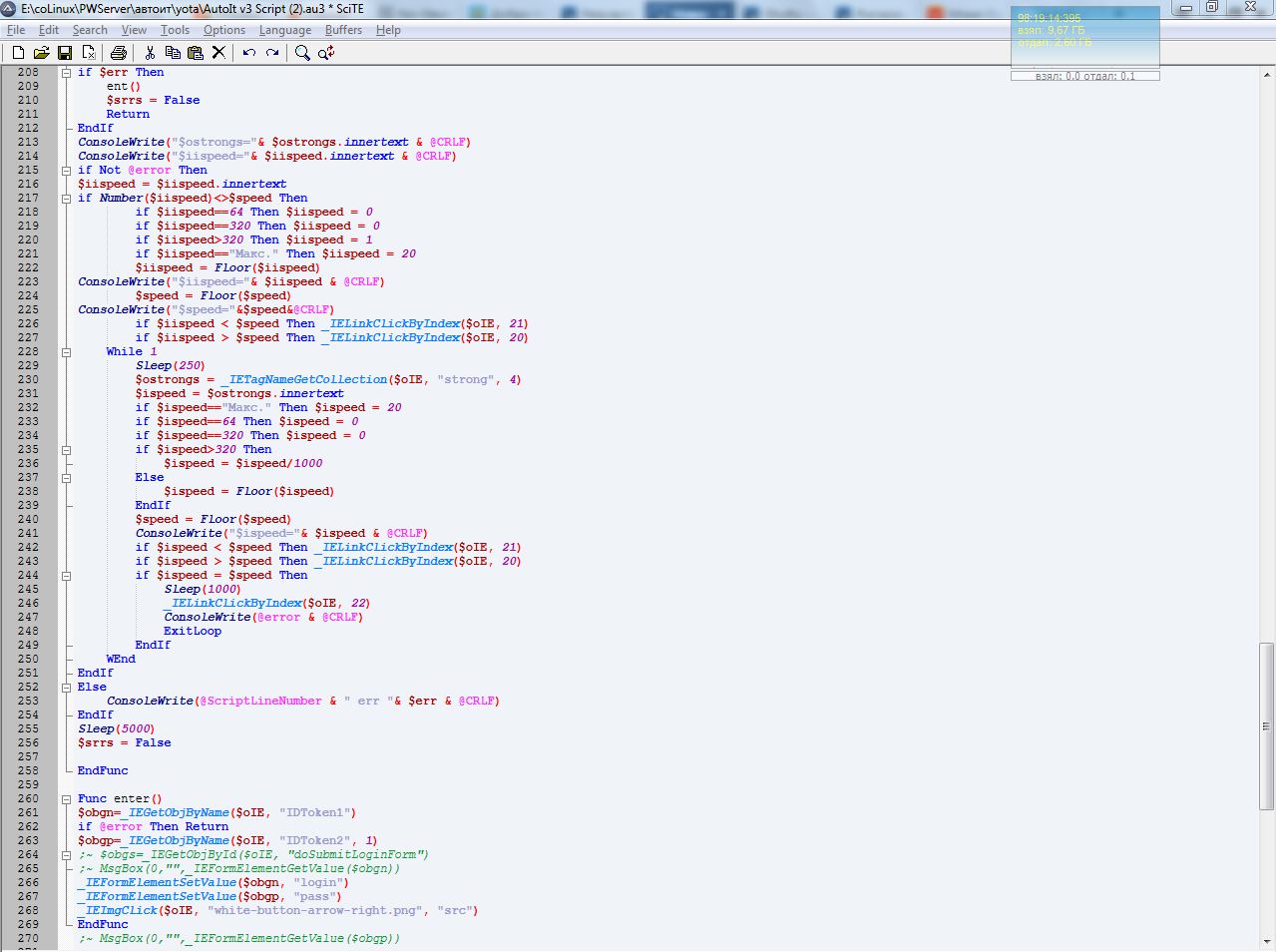The width and height of the screenshot is (1276, 952).
Task: Click the Replace icon in the toolbar
Action: 326,53
